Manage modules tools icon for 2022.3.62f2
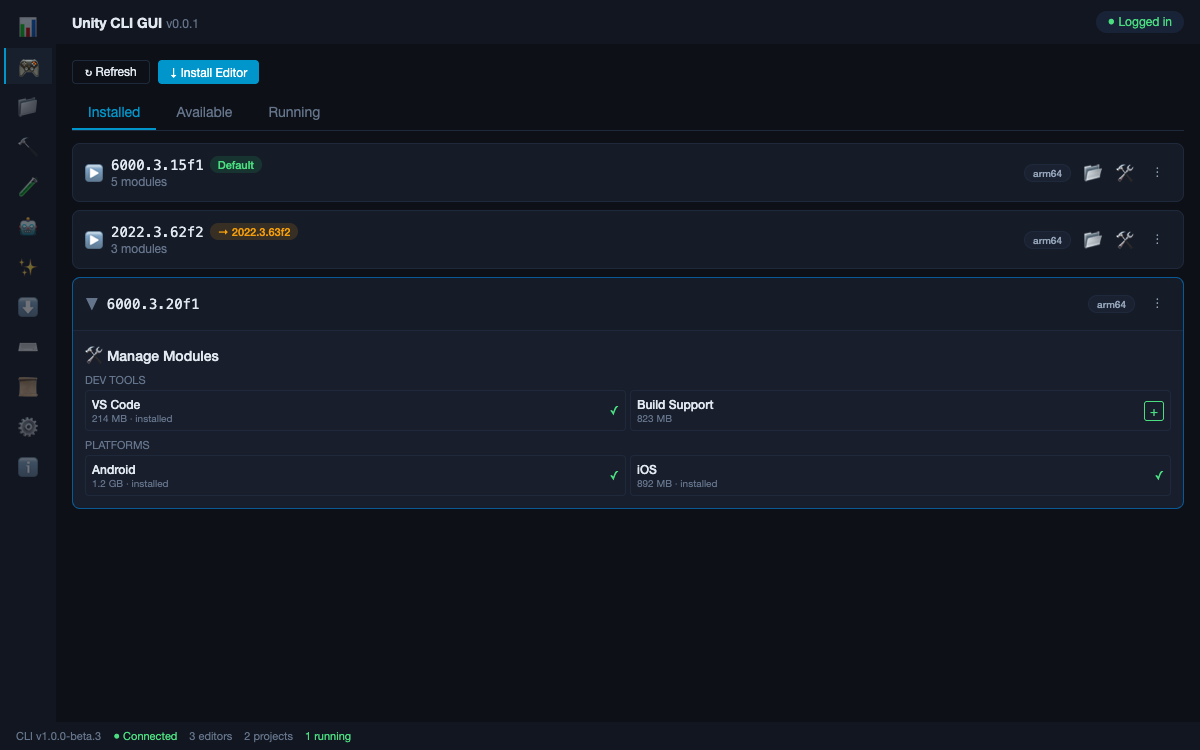 (x=1125, y=240)
